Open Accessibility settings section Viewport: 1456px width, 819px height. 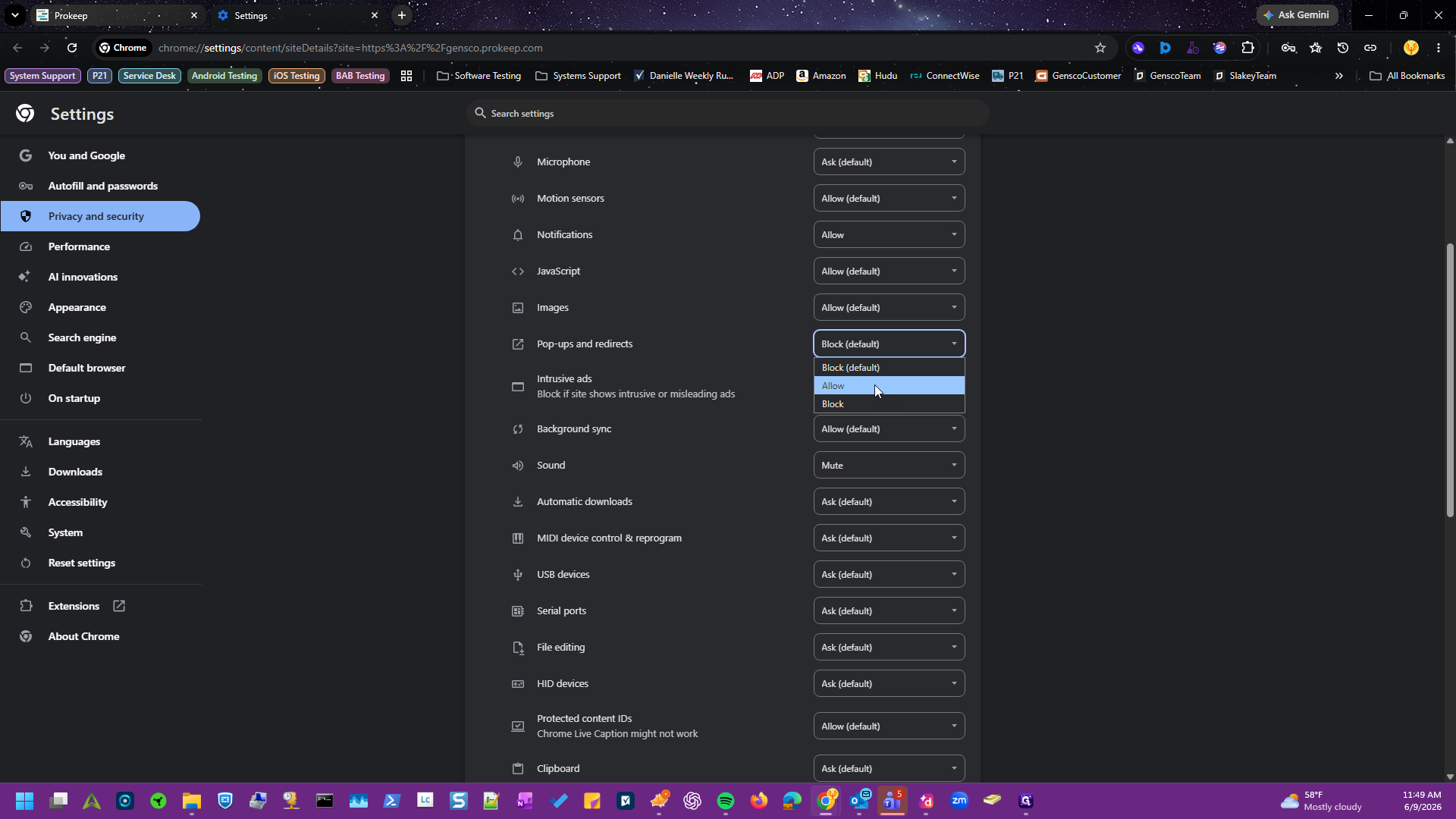pyautogui.click(x=100, y=502)
